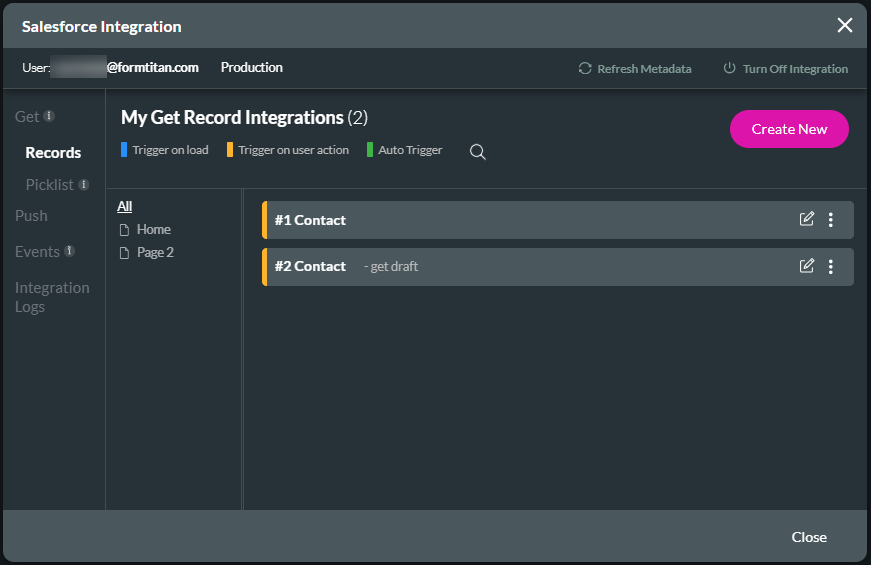Click the Create New button
This screenshot has width=871, height=565.
tap(789, 129)
